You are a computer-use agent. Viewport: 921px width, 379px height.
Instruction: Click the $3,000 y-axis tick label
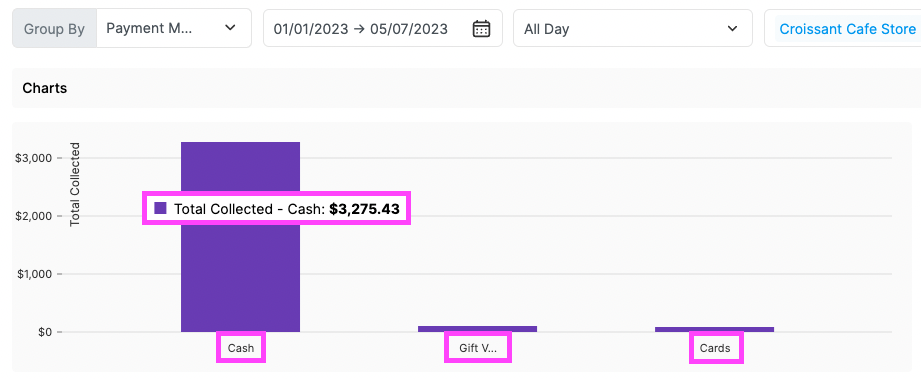(38, 158)
